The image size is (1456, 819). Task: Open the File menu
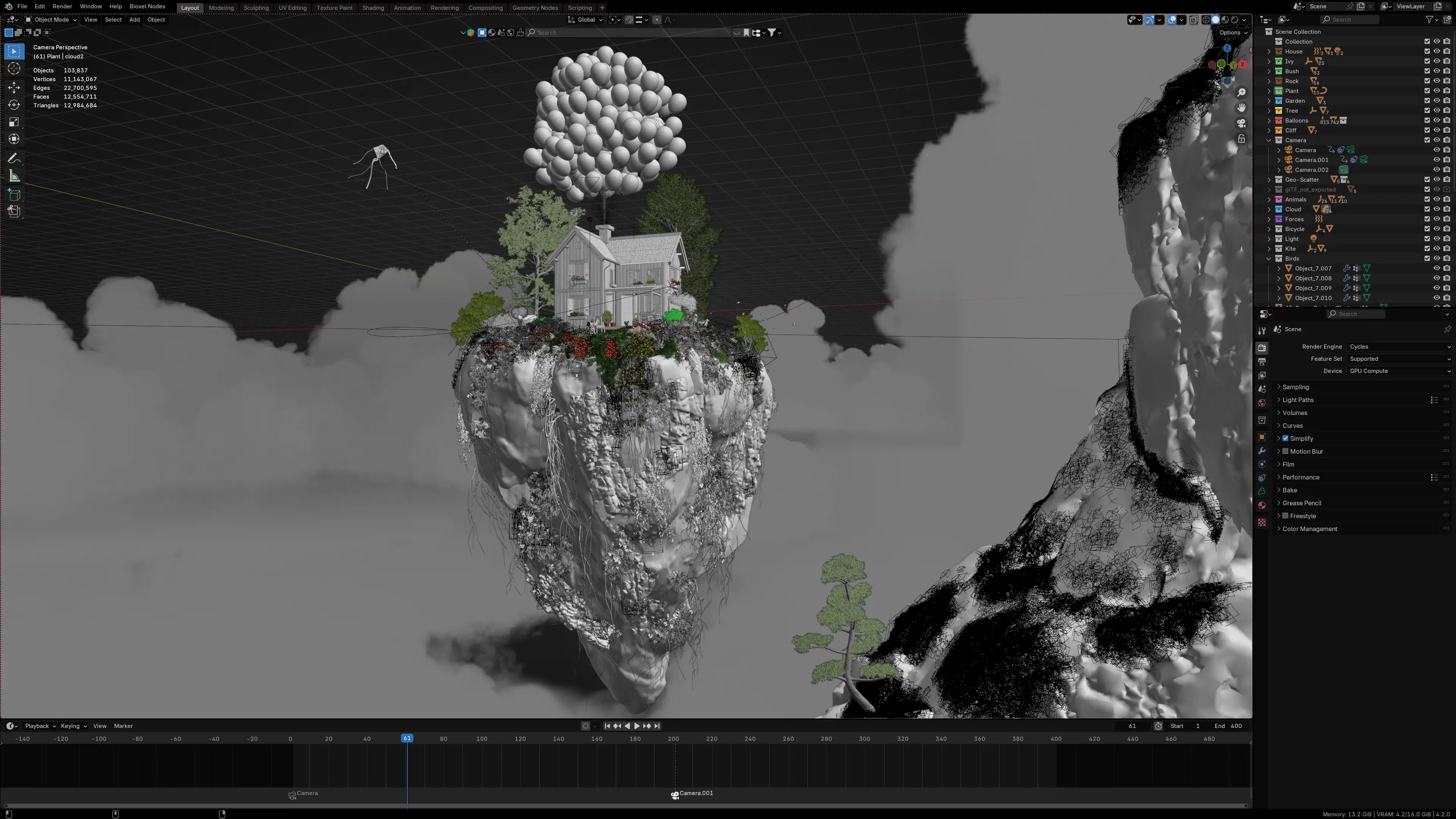tap(22, 6)
